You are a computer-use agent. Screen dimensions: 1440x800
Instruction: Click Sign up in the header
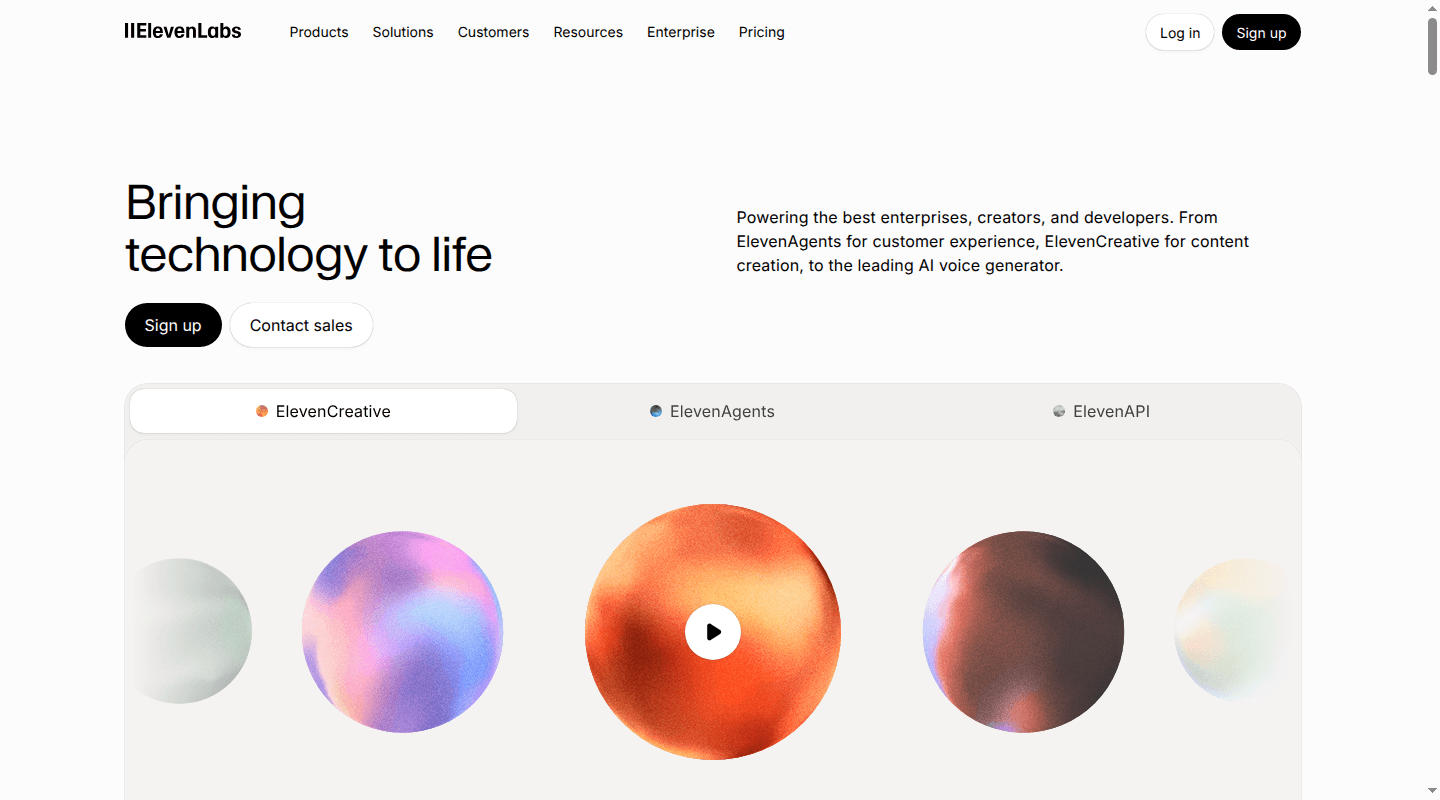click(1261, 33)
